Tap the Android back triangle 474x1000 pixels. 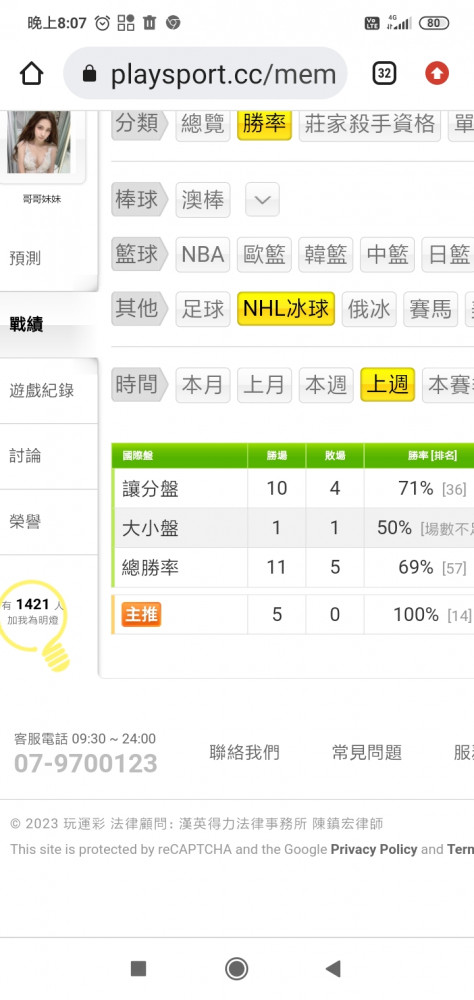point(333,969)
